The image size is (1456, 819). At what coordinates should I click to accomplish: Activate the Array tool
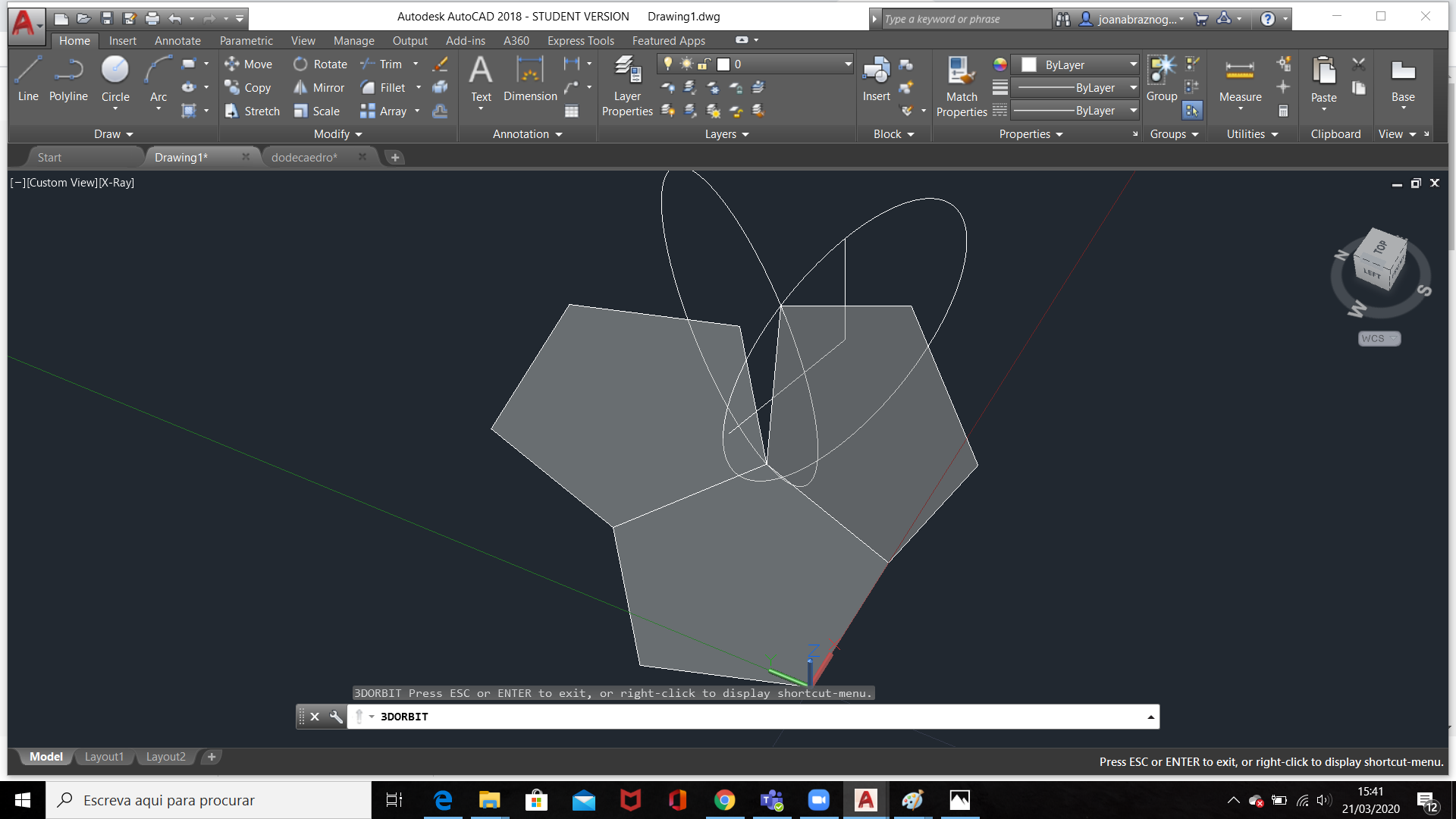point(384,111)
